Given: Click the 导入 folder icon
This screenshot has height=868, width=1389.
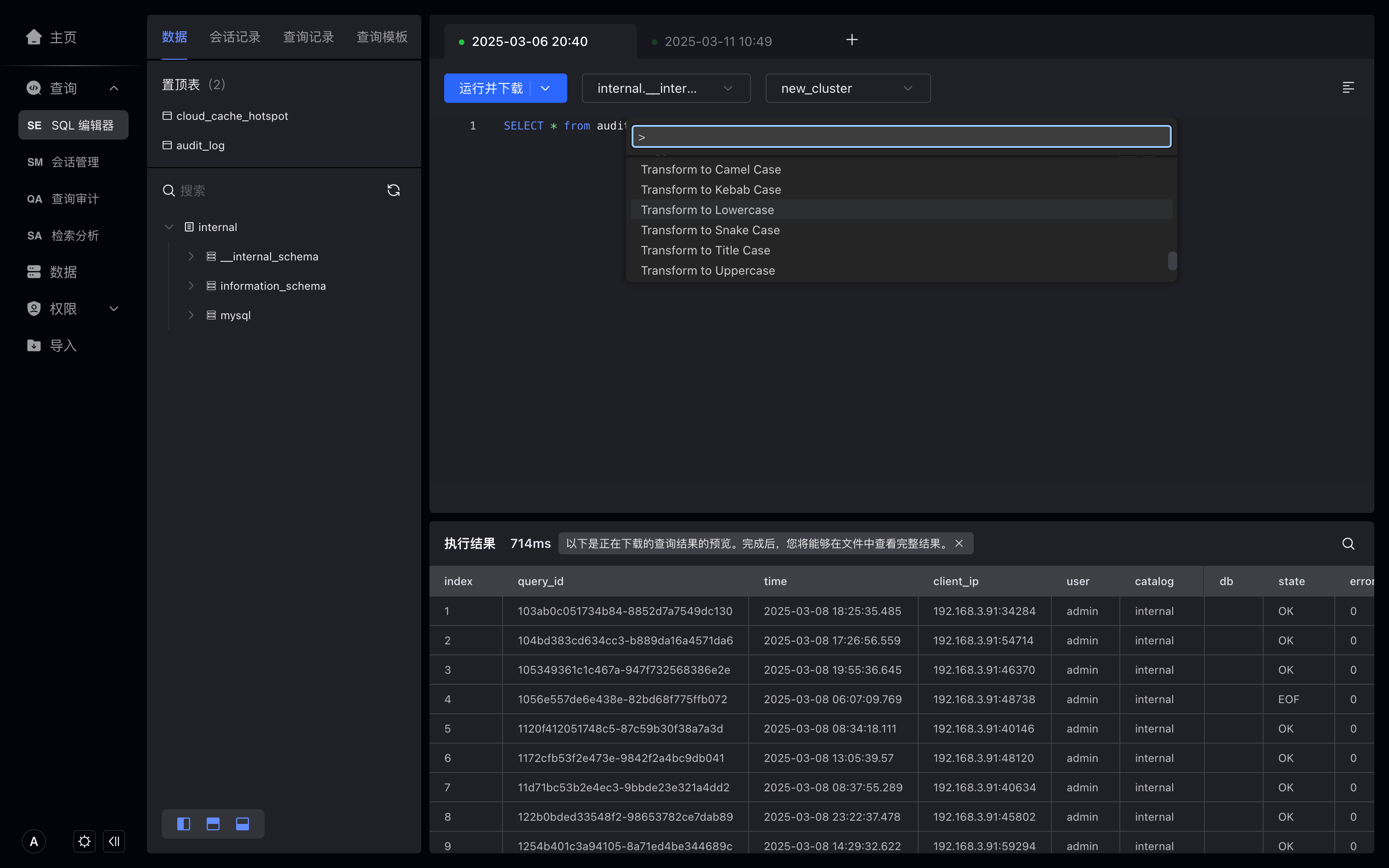Looking at the screenshot, I should [34, 345].
